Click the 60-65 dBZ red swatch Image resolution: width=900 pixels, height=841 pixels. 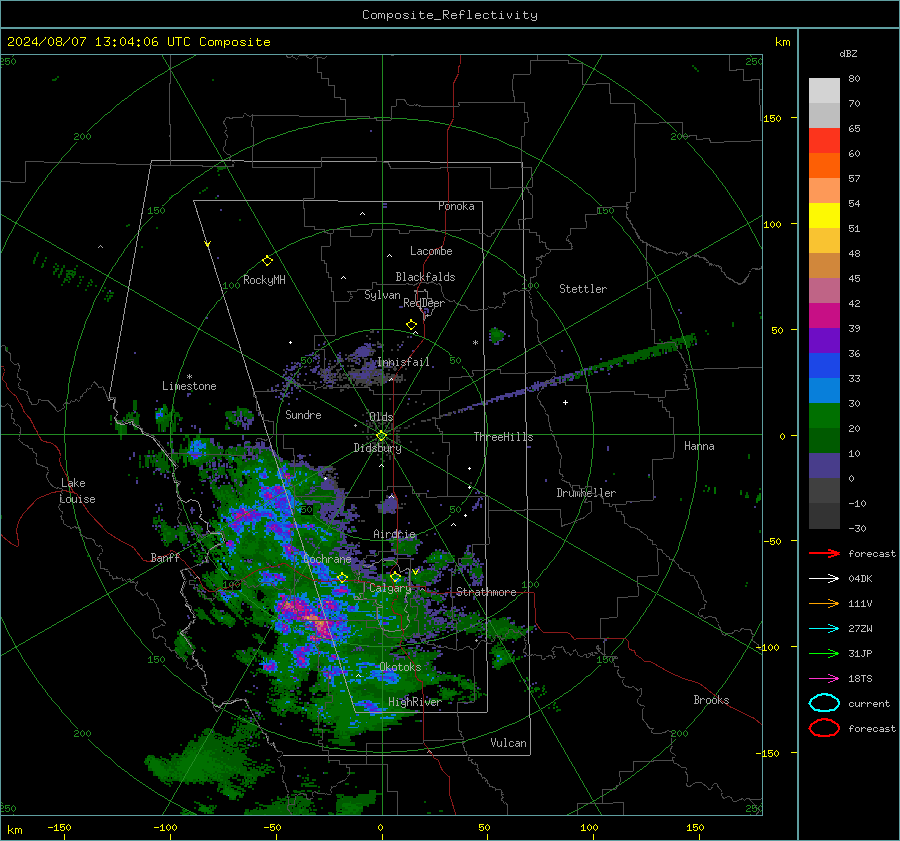[824, 141]
